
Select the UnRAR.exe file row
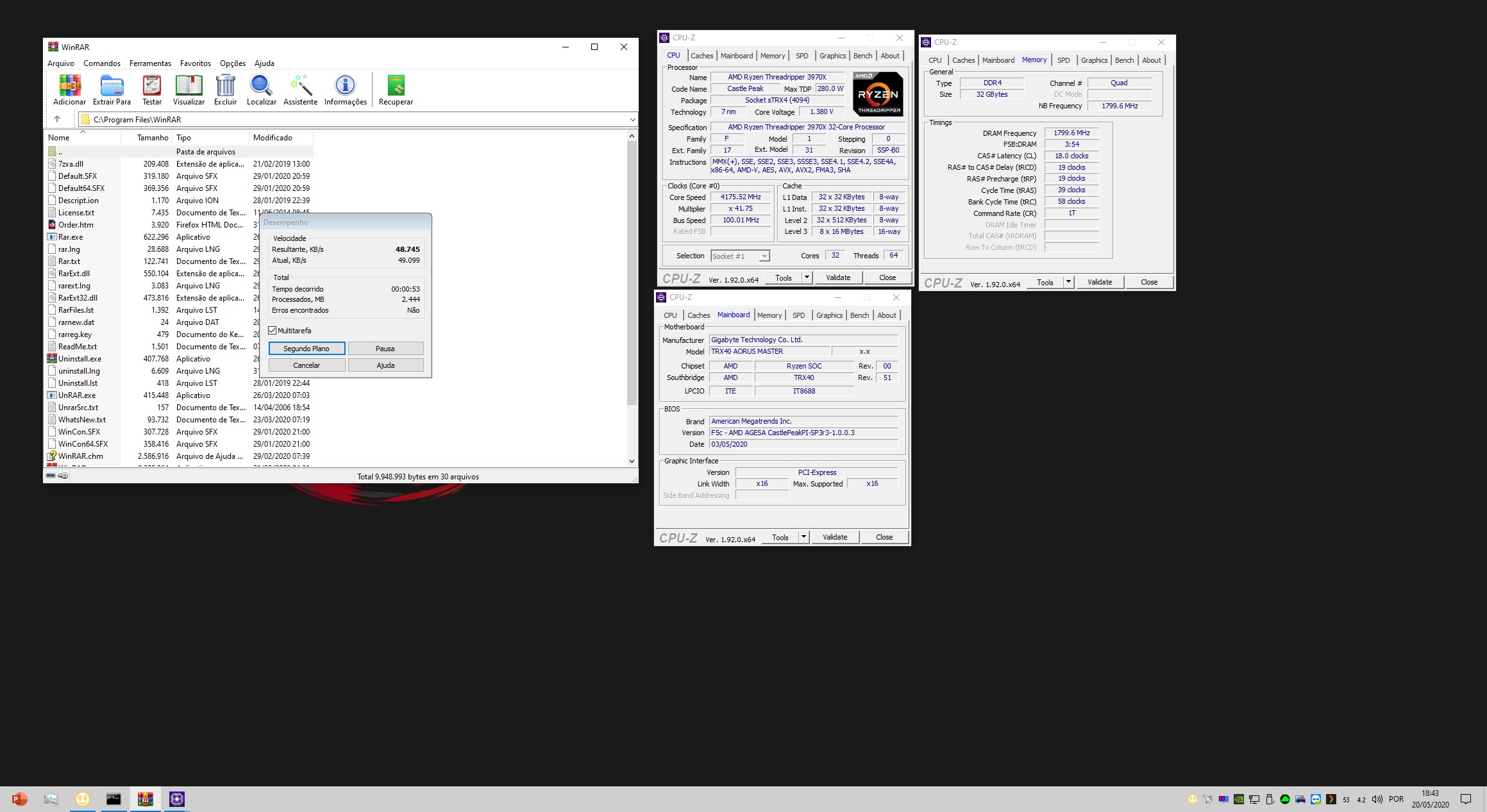(179, 395)
